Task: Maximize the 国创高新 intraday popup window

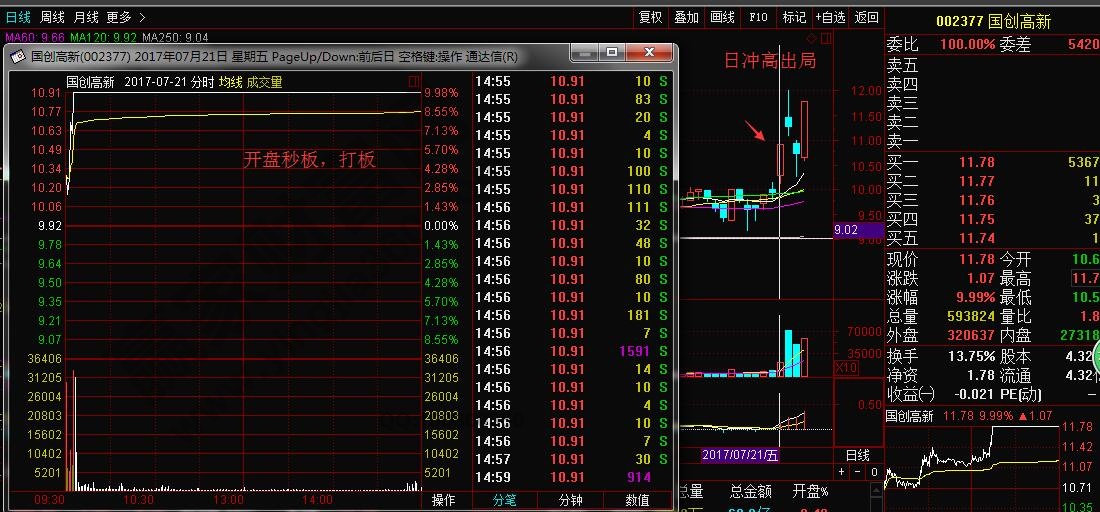Action: 613,53
